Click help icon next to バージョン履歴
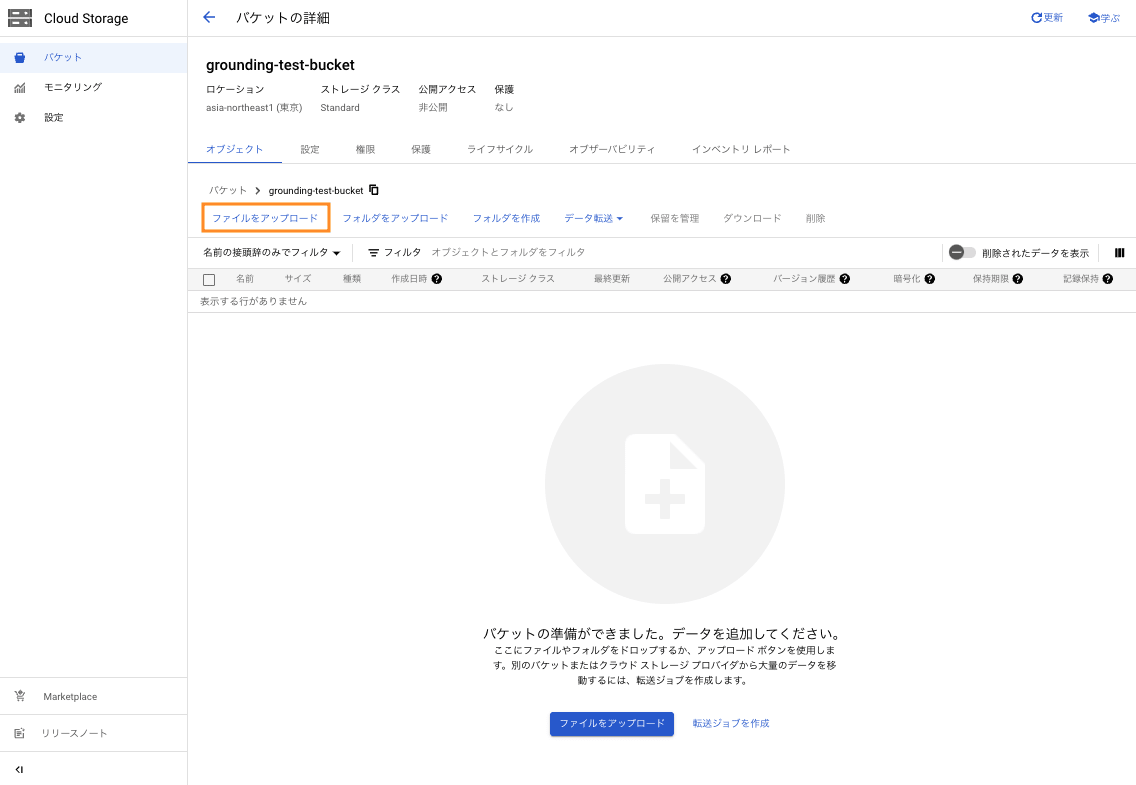This screenshot has height=785, width=1136. [845, 279]
